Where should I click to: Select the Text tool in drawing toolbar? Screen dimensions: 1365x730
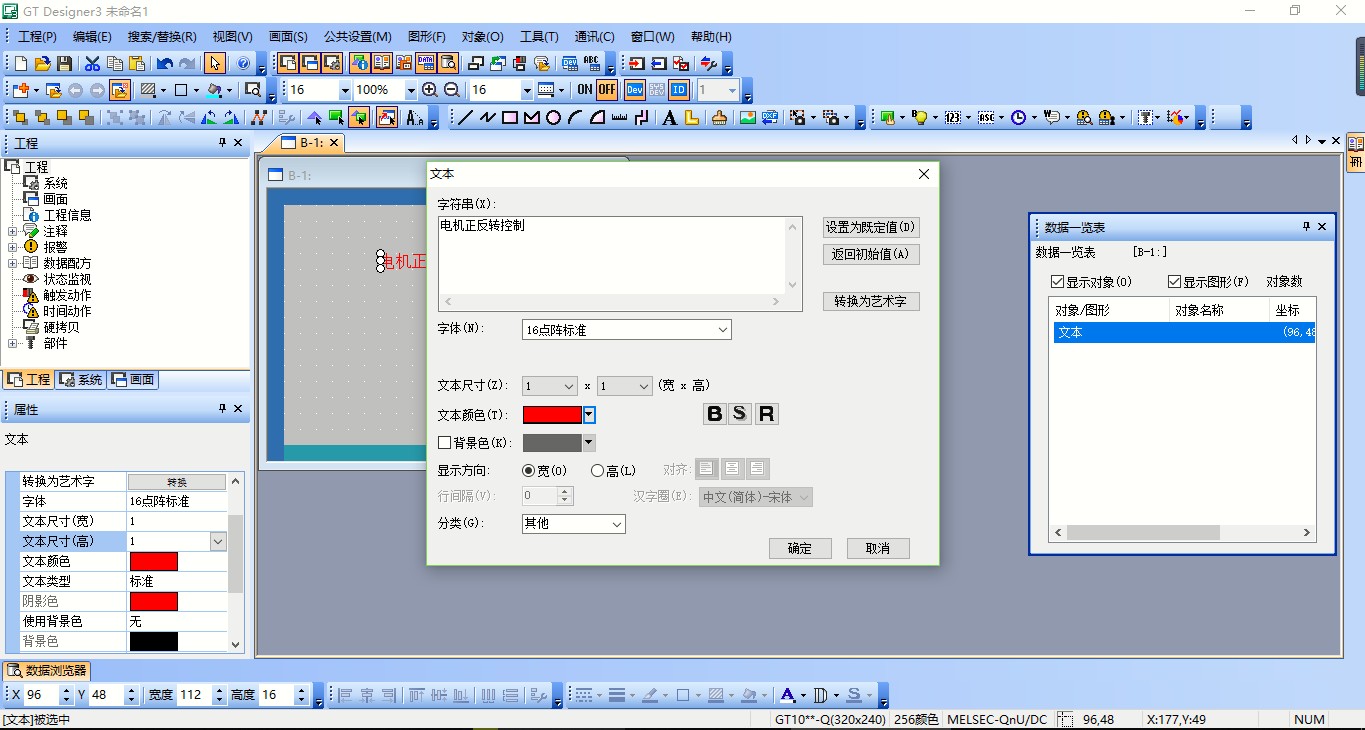(x=669, y=118)
